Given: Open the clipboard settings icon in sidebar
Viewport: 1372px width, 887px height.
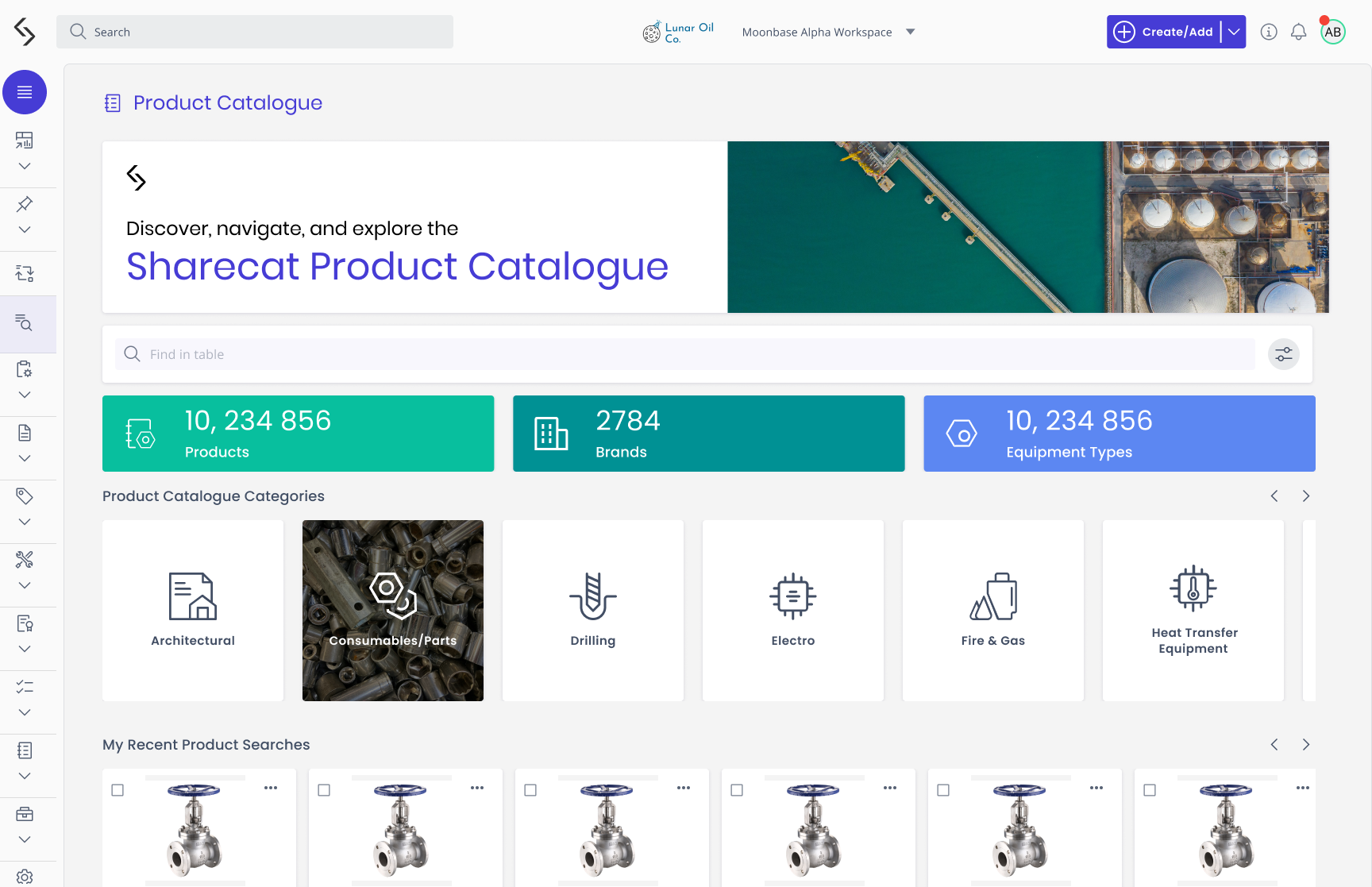Looking at the screenshot, I should click(x=25, y=369).
